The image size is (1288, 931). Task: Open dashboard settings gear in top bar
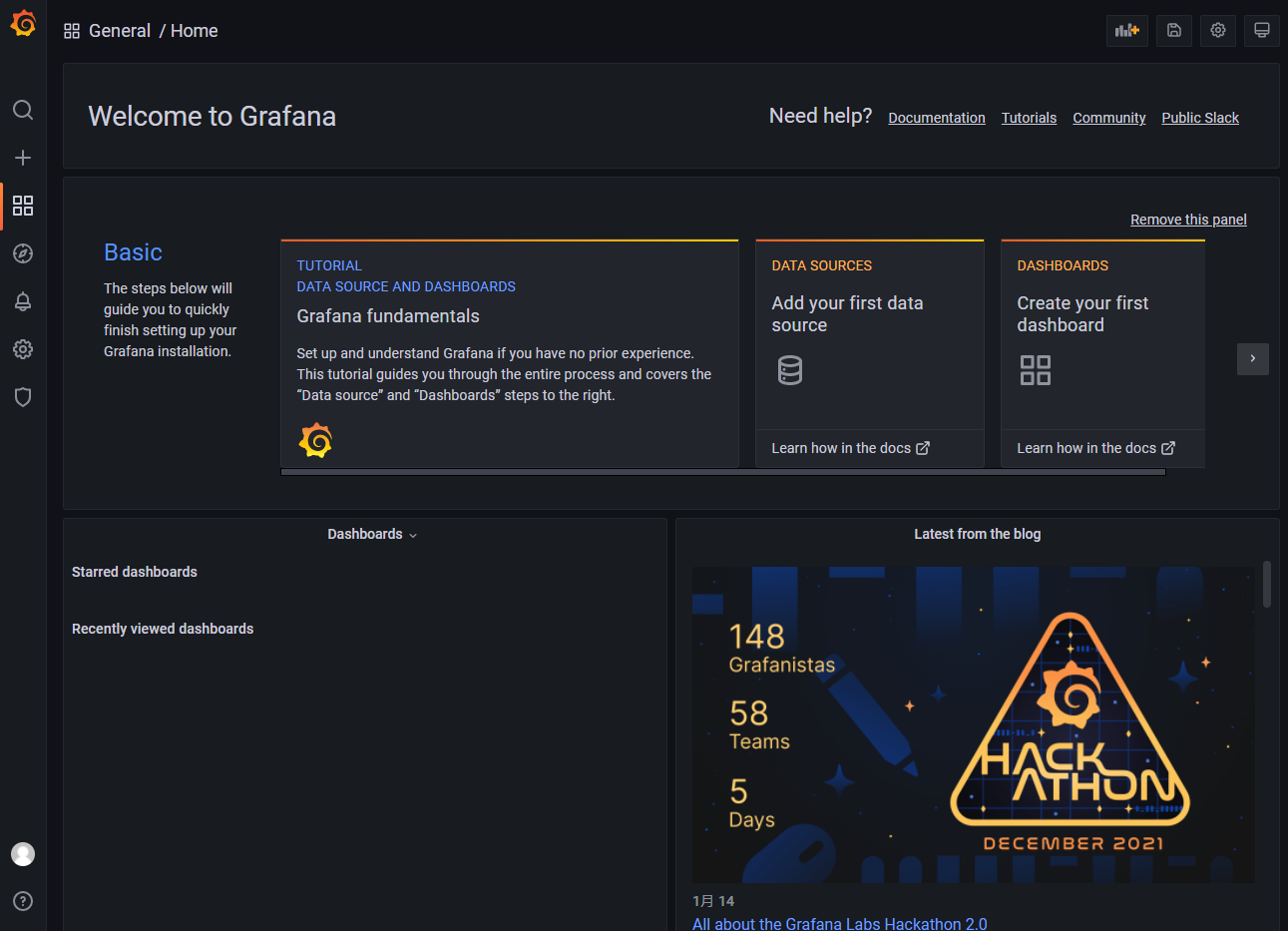1218,31
